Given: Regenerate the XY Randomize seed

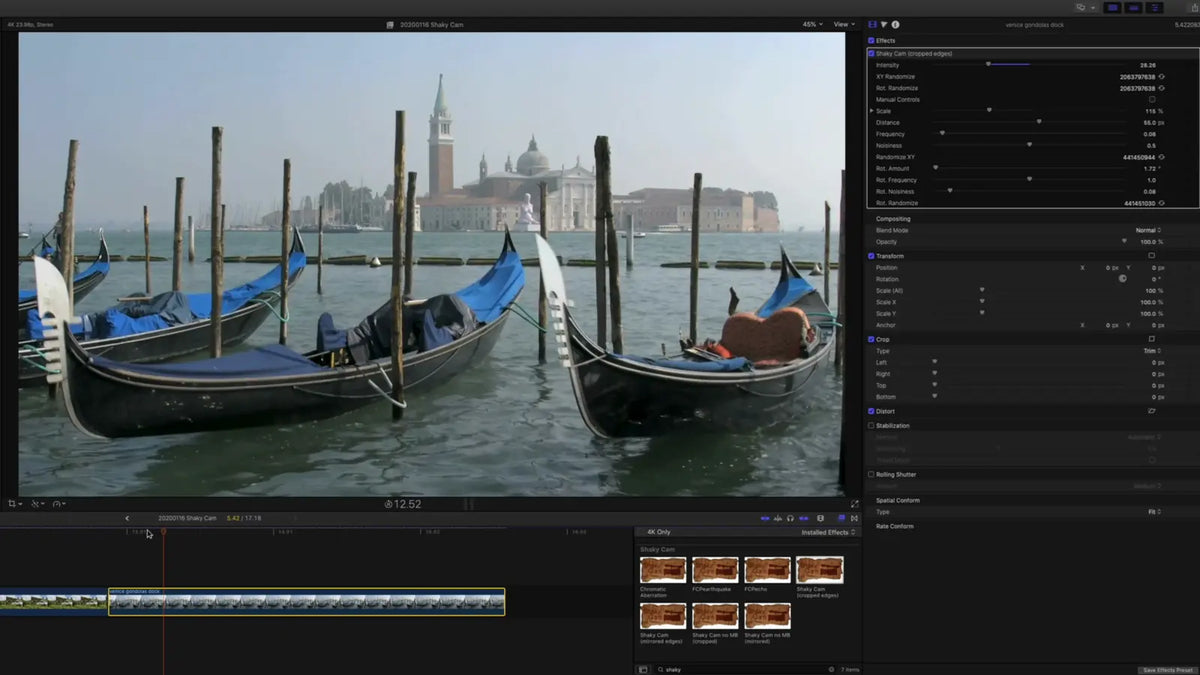Looking at the screenshot, I should click(x=1162, y=76).
